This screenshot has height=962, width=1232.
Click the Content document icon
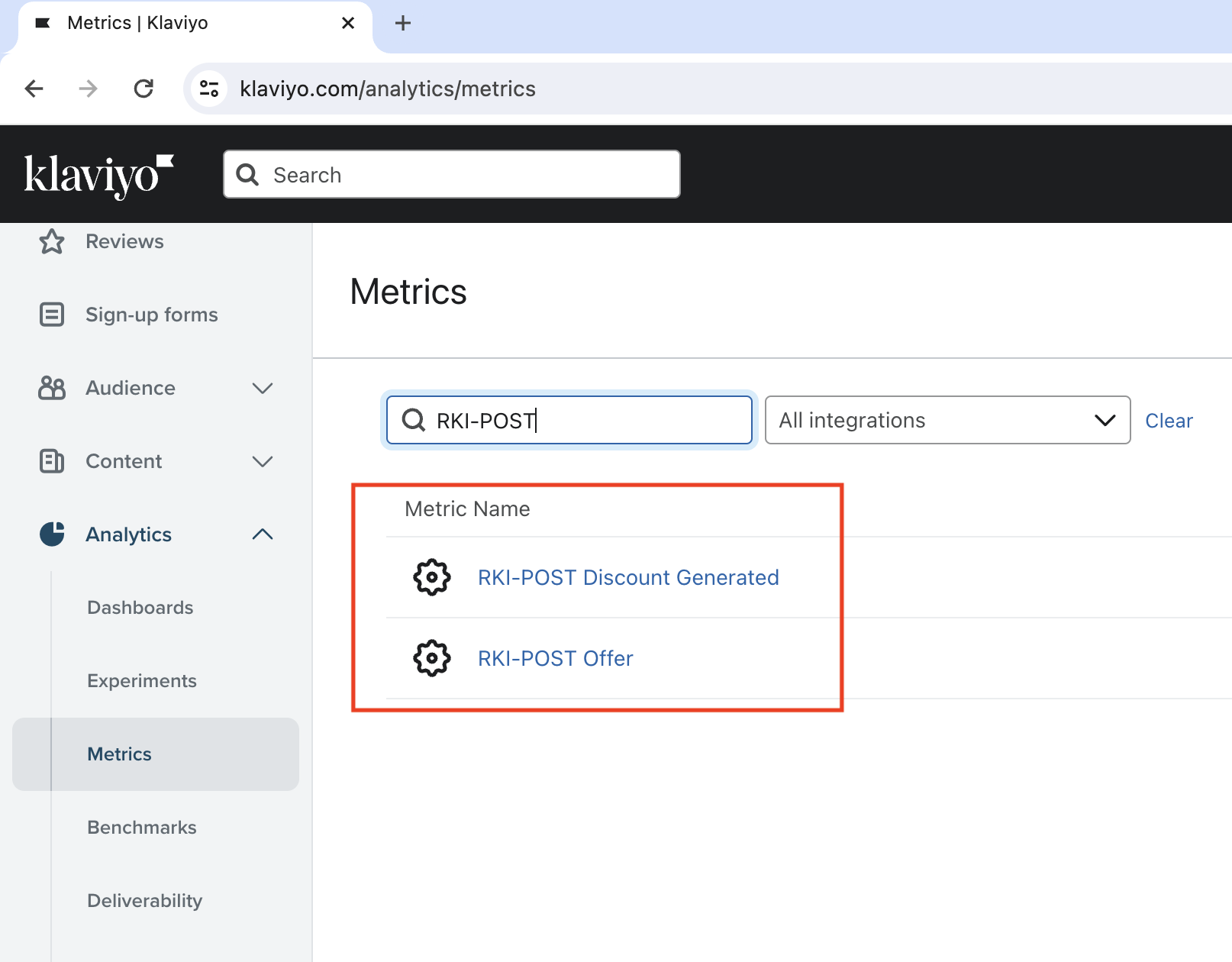52,461
